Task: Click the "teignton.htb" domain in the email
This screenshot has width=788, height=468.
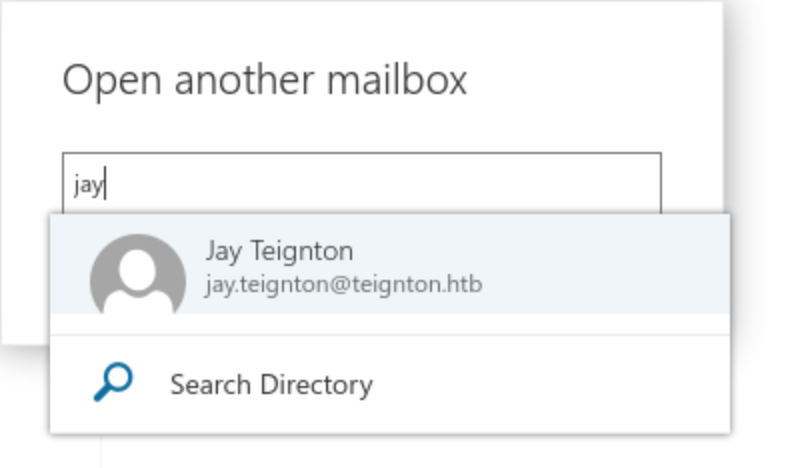Action: (417, 285)
